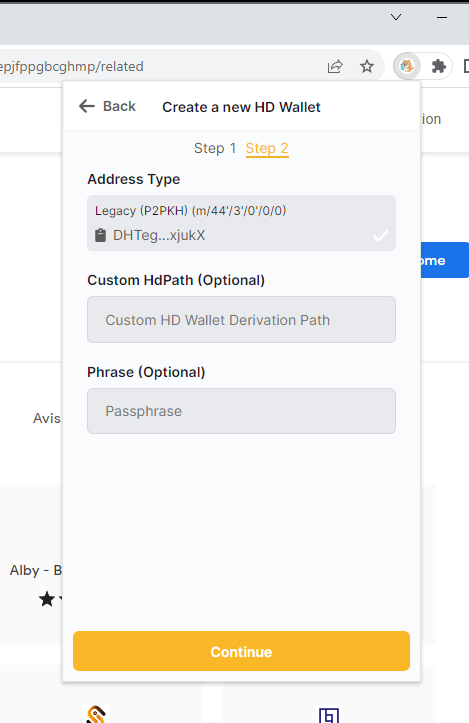469x723 pixels.
Task: Click the browser address bar URL
Action: pos(72,66)
